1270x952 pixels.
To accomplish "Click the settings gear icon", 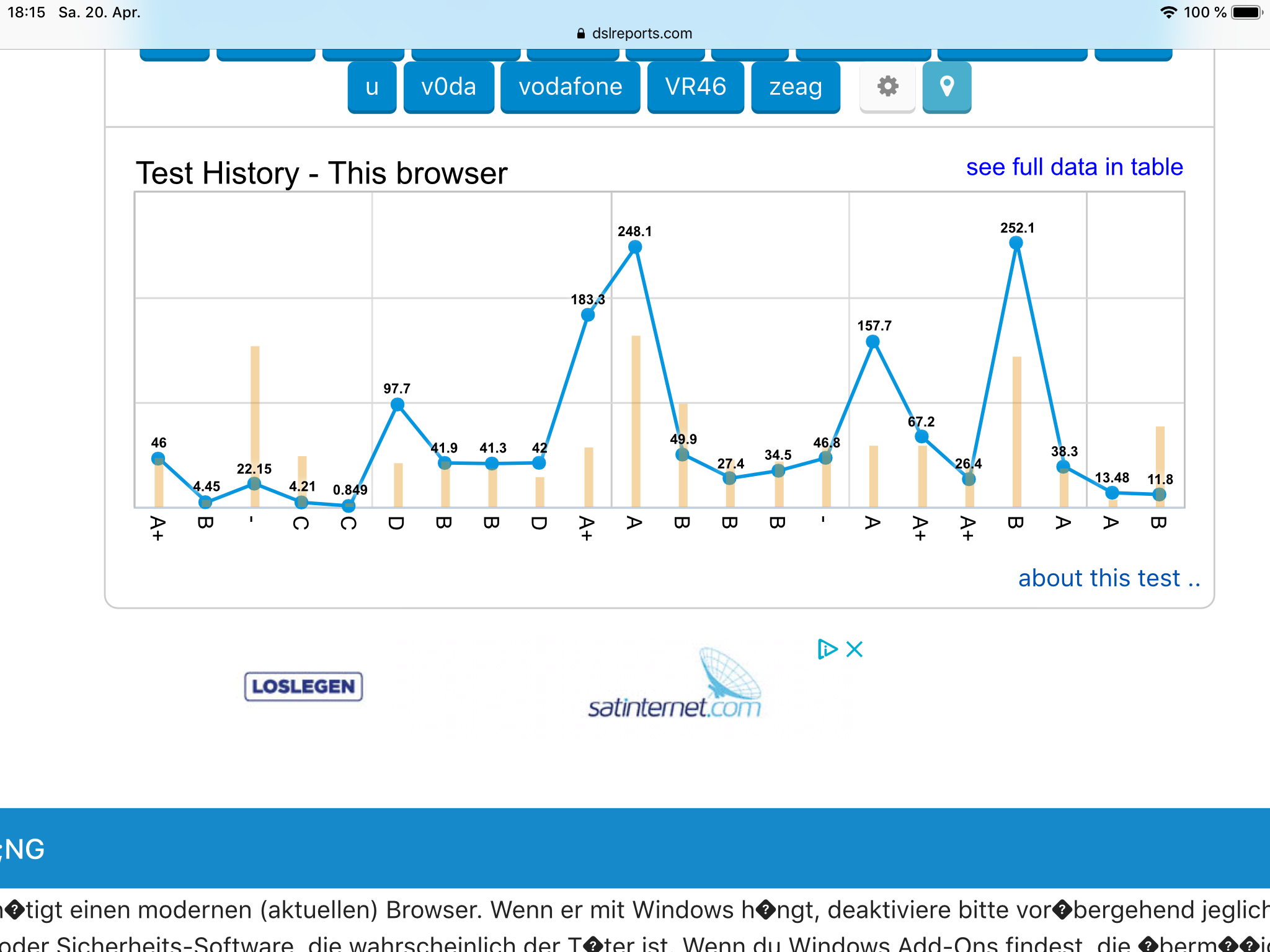I will (x=887, y=86).
